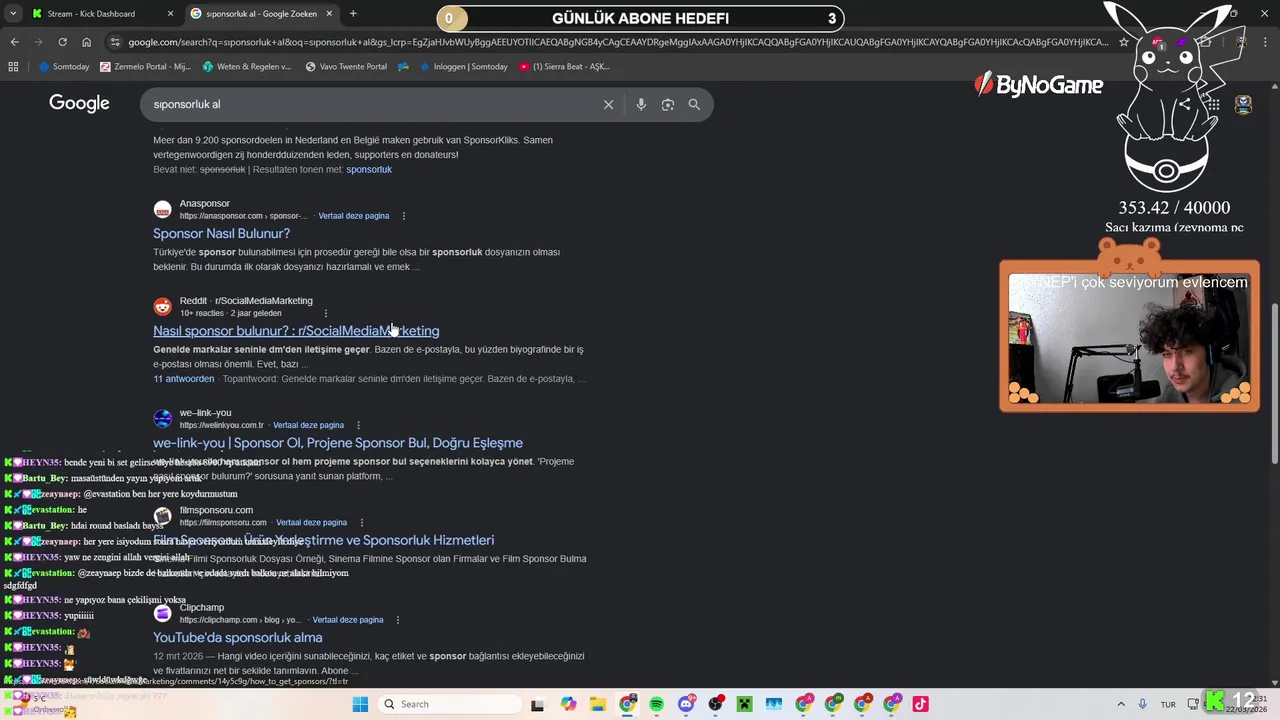Switch the TUR keyboard language

tap(1168, 704)
